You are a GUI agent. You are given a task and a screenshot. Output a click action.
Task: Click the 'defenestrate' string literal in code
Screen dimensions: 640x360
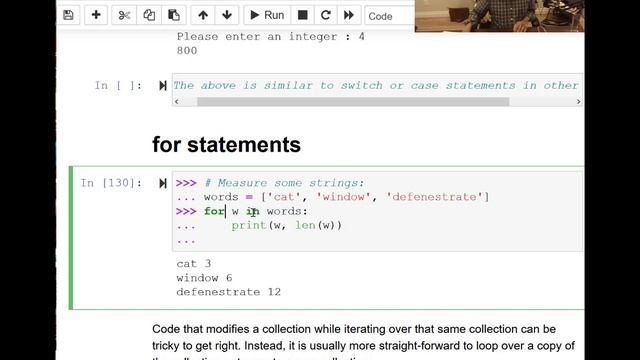point(434,197)
